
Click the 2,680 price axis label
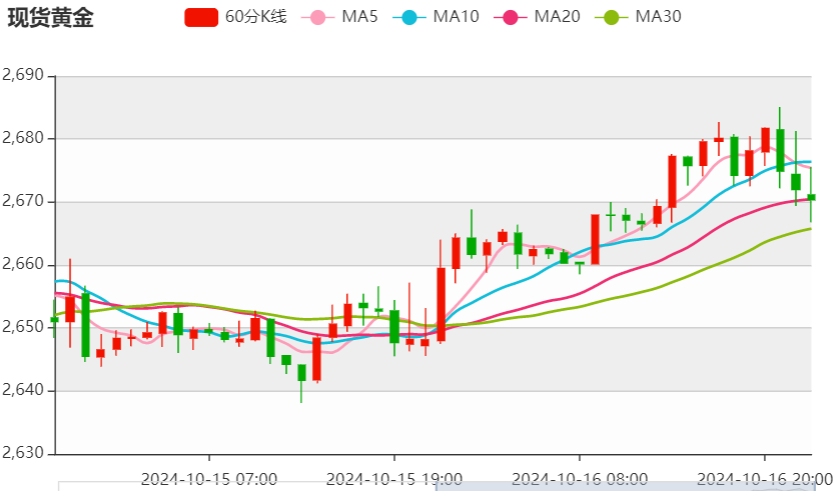(23, 138)
